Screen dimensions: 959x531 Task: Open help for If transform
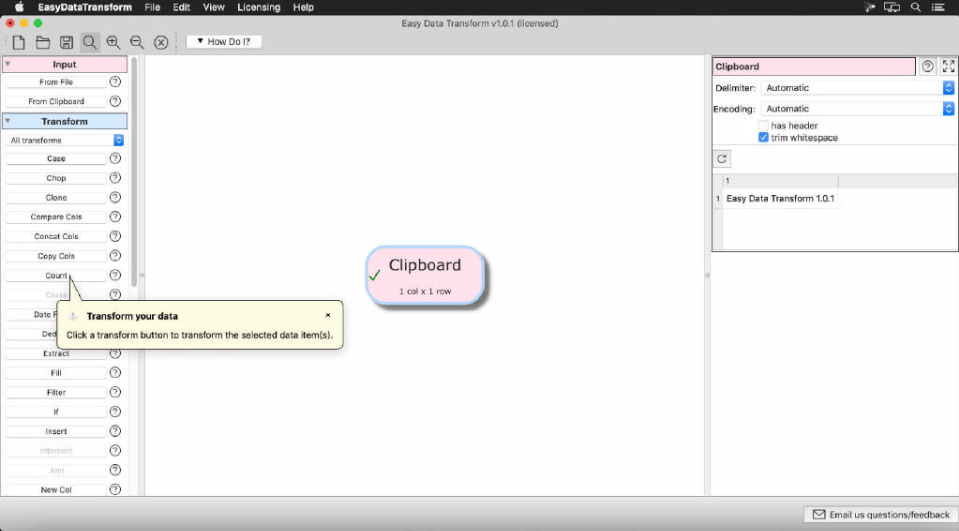click(115, 412)
